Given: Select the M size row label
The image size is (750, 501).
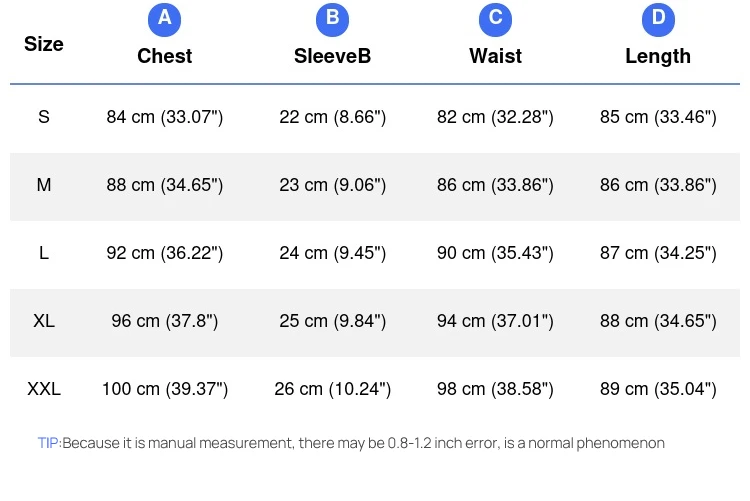Looking at the screenshot, I should [44, 185].
